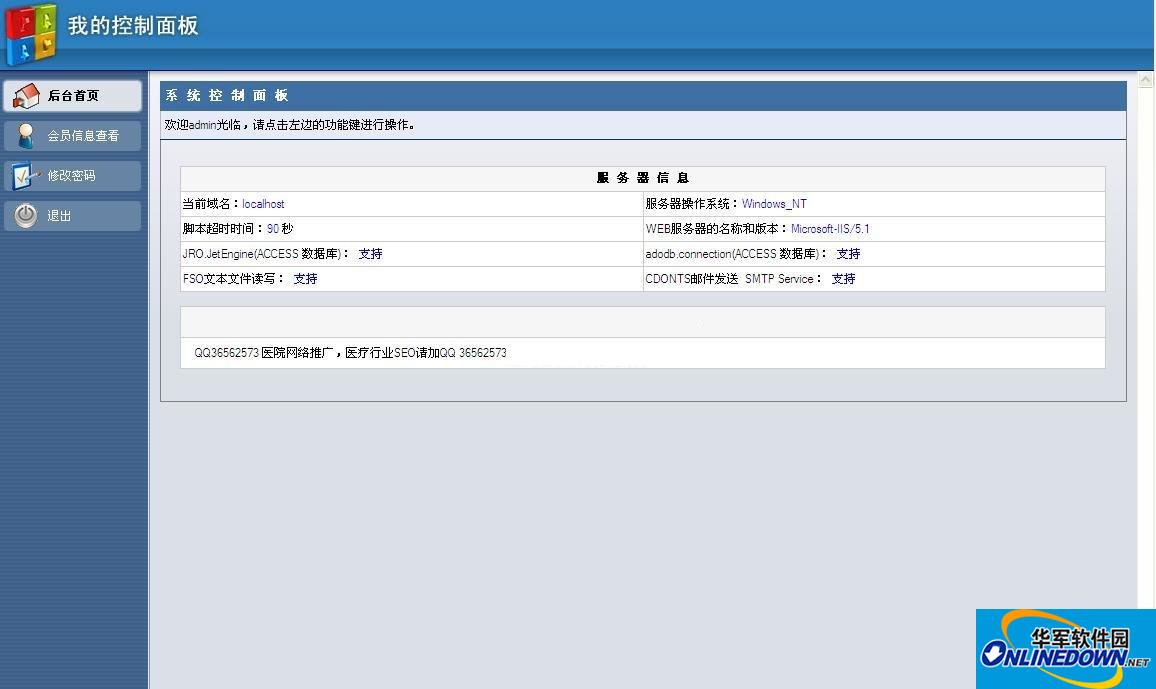Click 支持 next to adodb.connection
1156x689 pixels.
click(848, 253)
